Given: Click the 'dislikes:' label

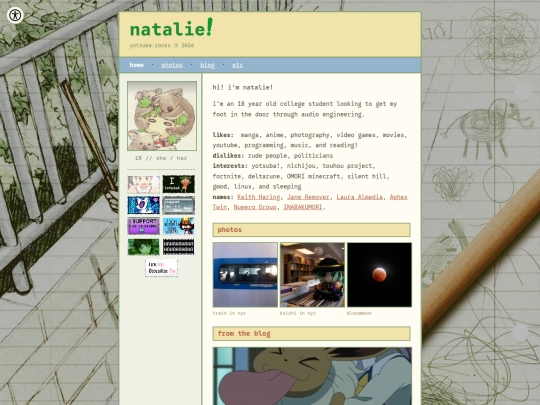Looking at the screenshot, I should pyautogui.click(x=228, y=155).
